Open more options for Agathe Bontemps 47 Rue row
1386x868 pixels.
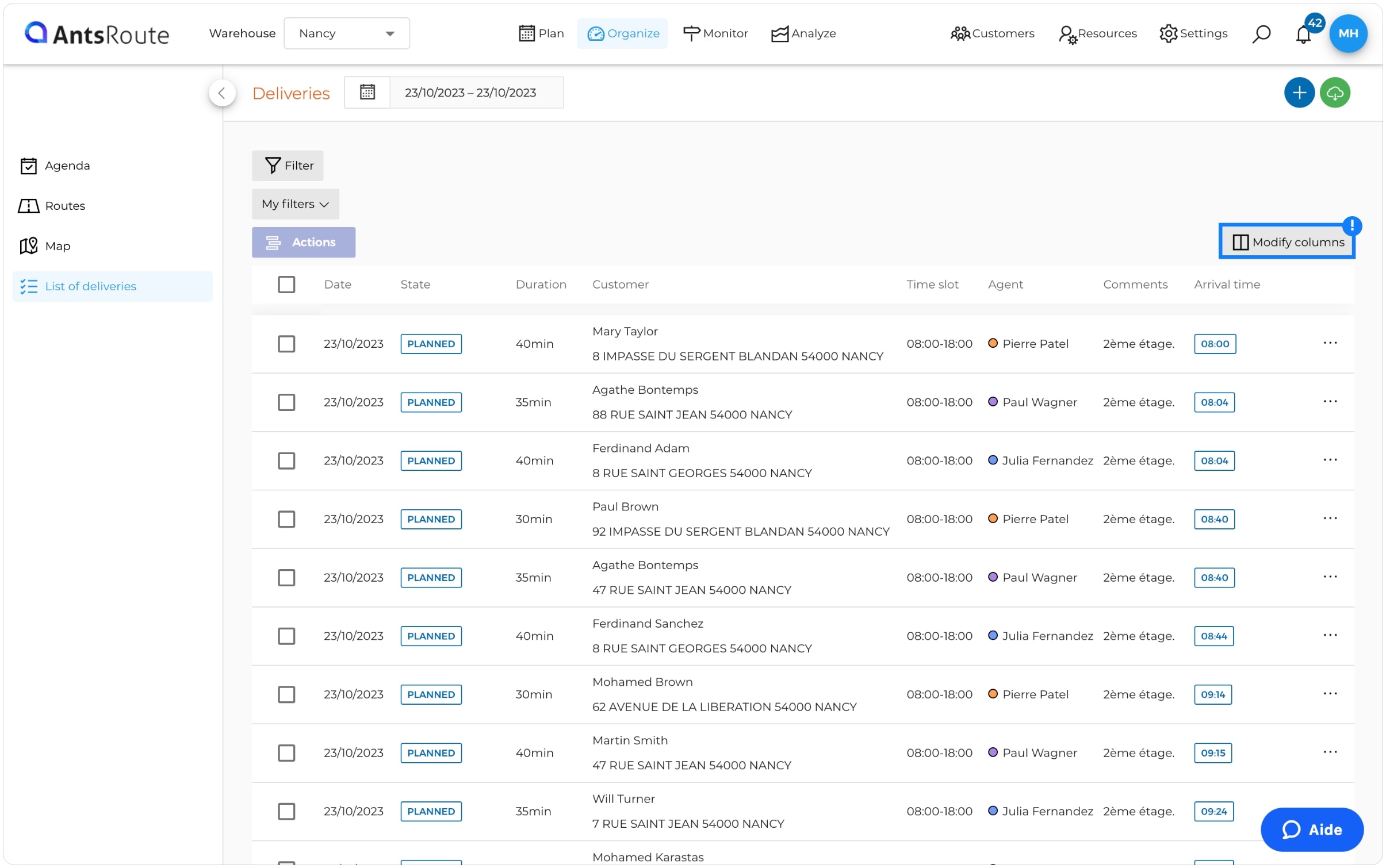(x=1330, y=577)
